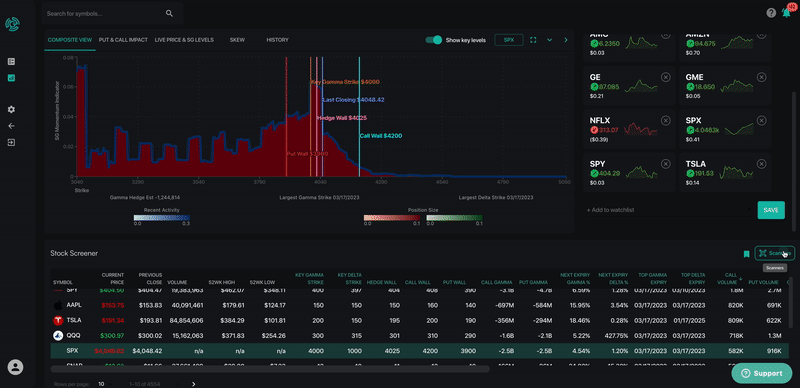Image resolution: width=800 pixels, height=388 pixels.
Task: Open the Support chat button
Action: (x=761, y=373)
